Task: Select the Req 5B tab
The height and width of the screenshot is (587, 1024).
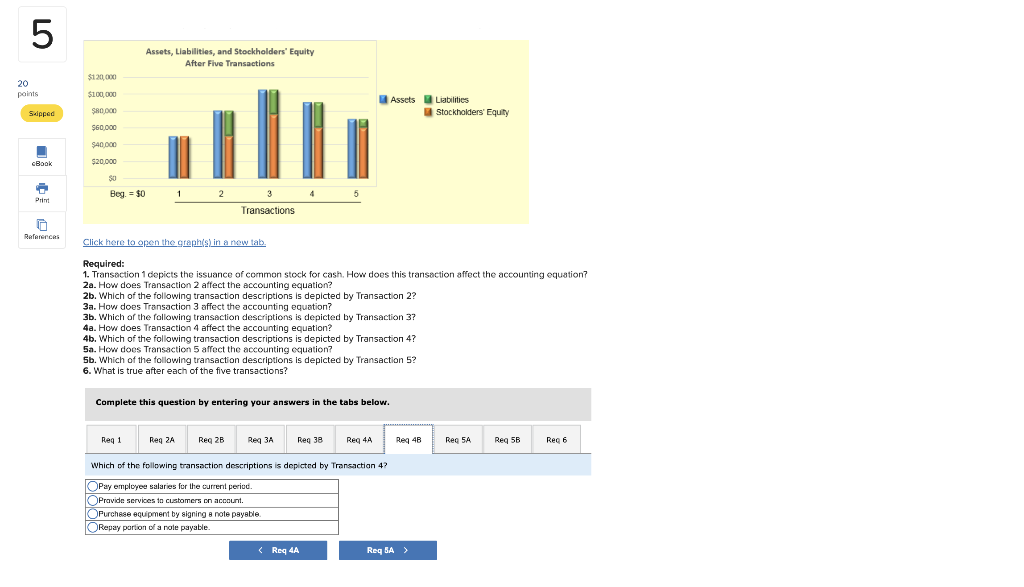Action: click(x=506, y=438)
